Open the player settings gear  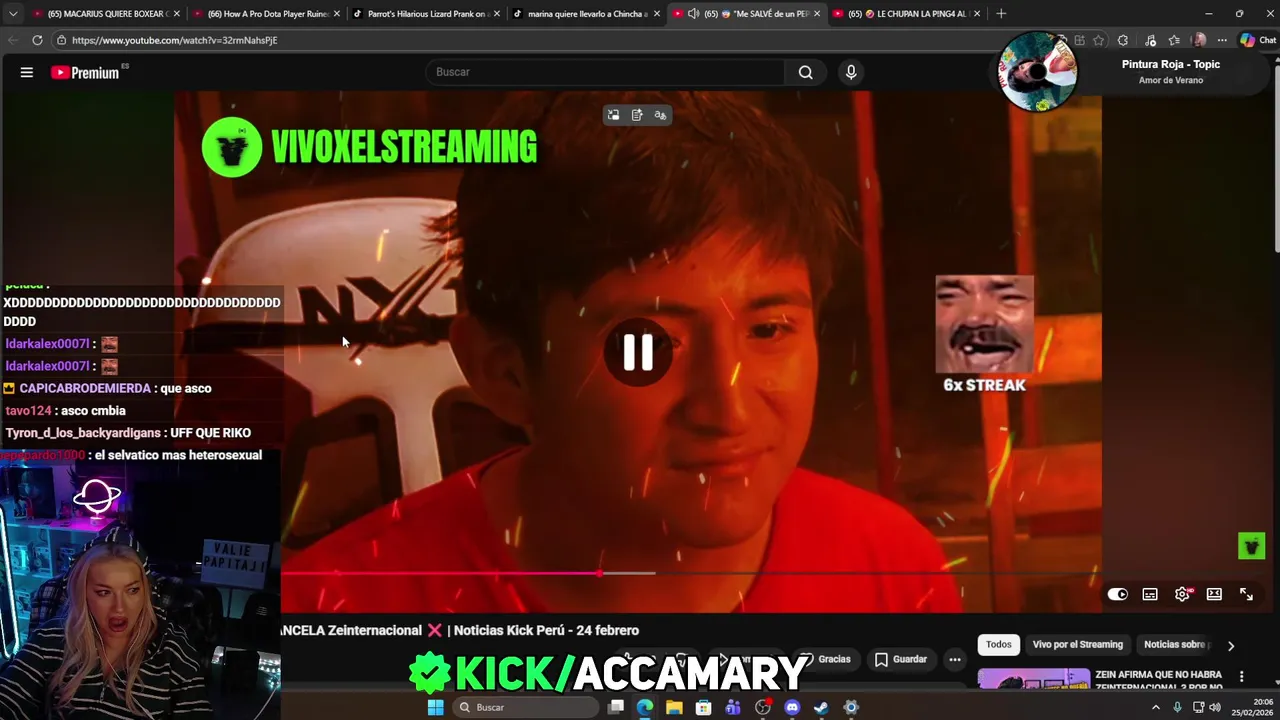[1182, 594]
